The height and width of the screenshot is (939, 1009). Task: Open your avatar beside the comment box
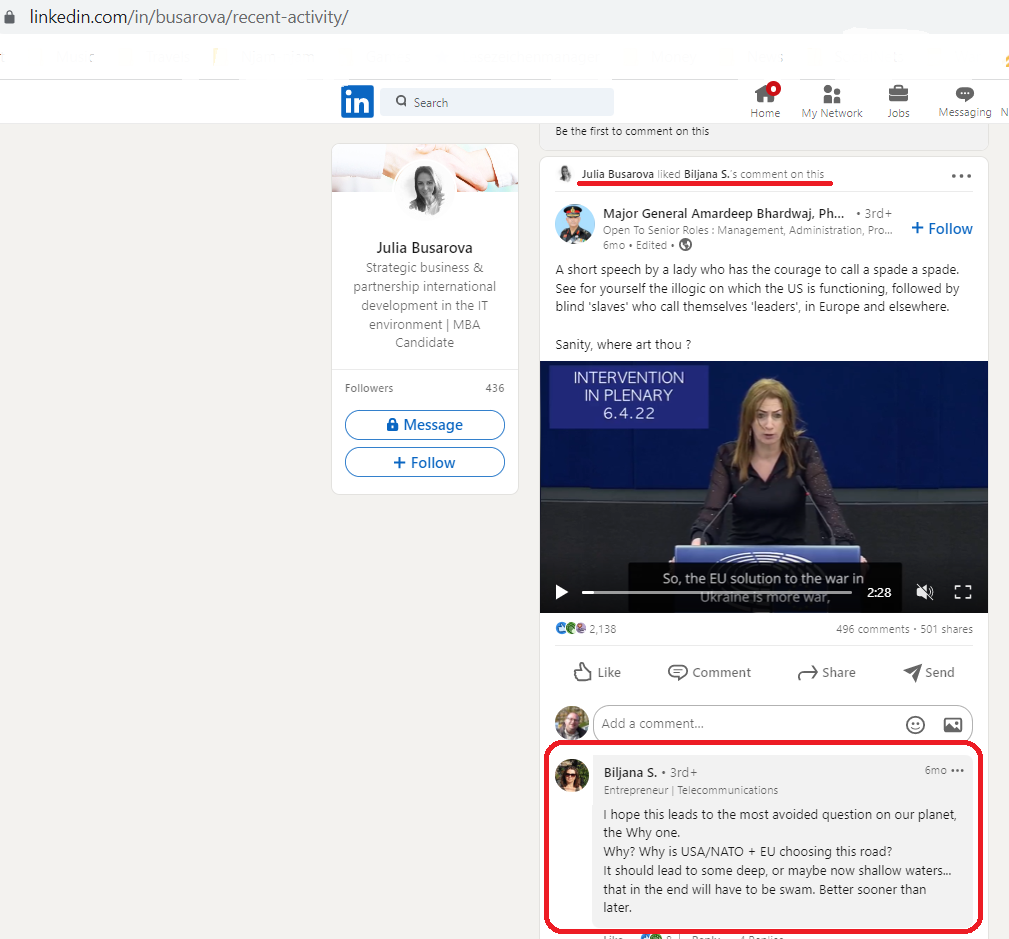(572, 723)
